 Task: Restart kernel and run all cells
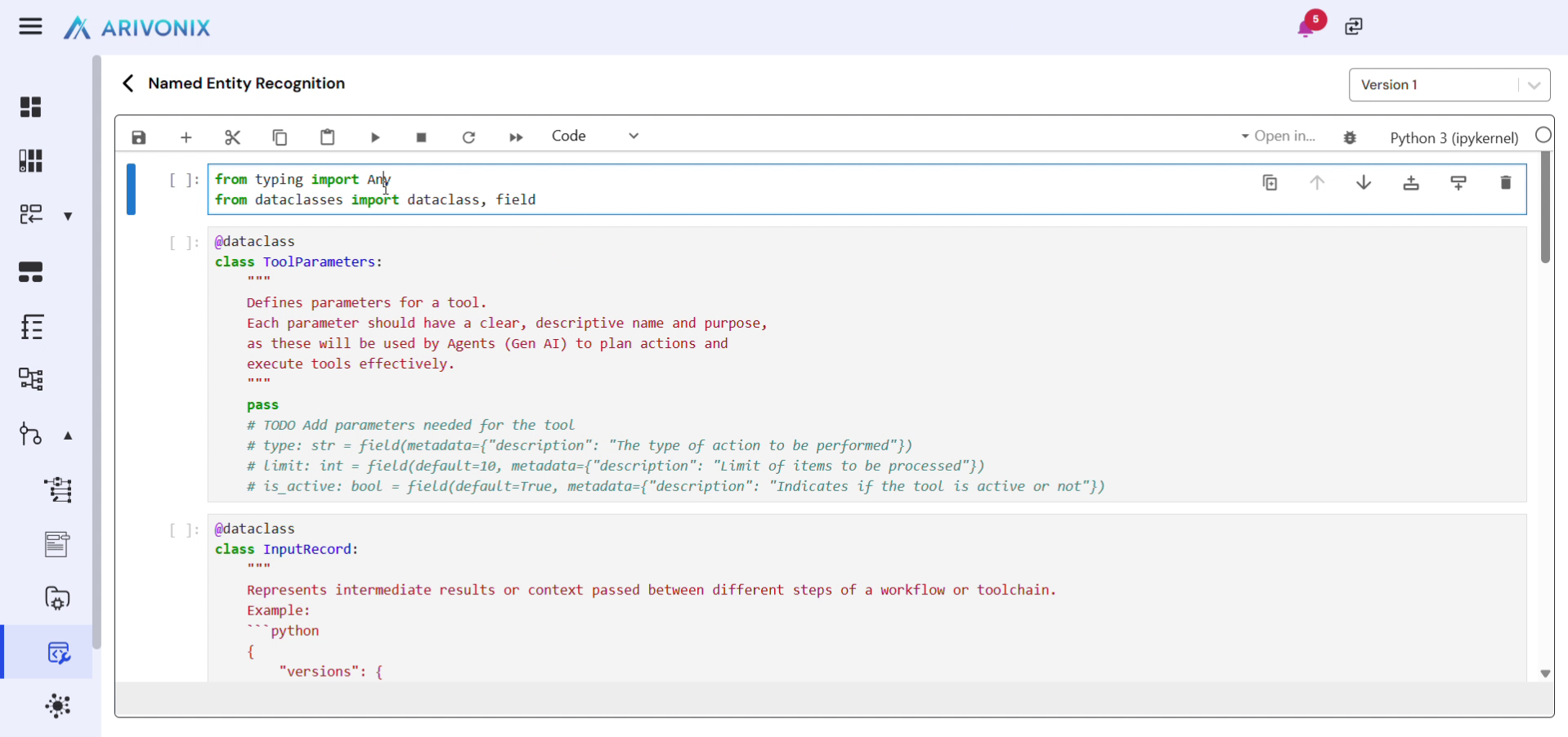(516, 137)
